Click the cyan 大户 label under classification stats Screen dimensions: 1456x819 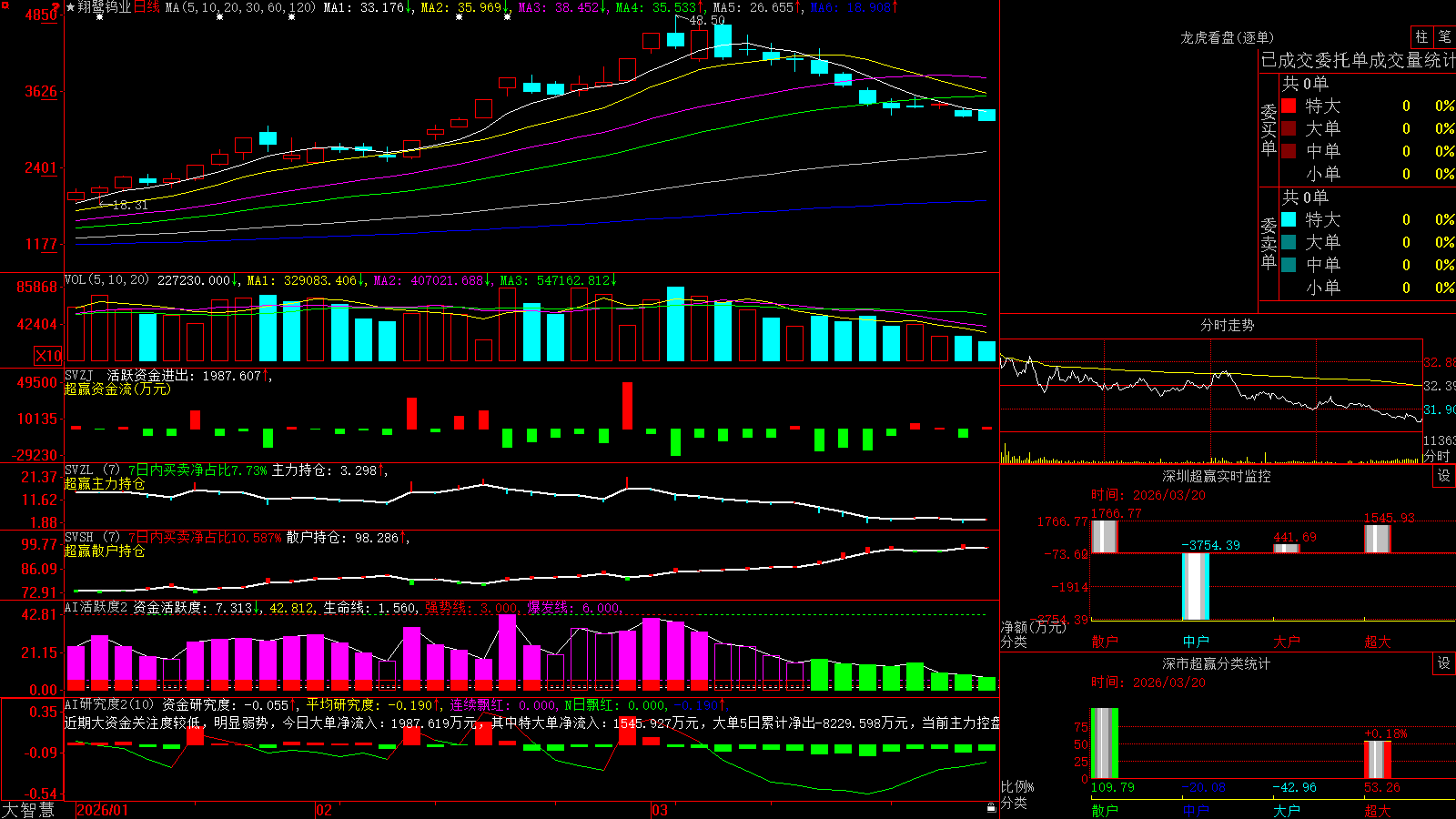[1287, 810]
